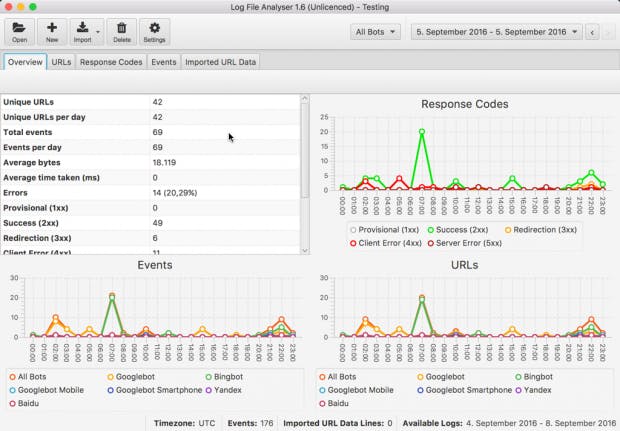
Task: Click Provisional (1xx) legend marker in chart
Action: pos(353,230)
